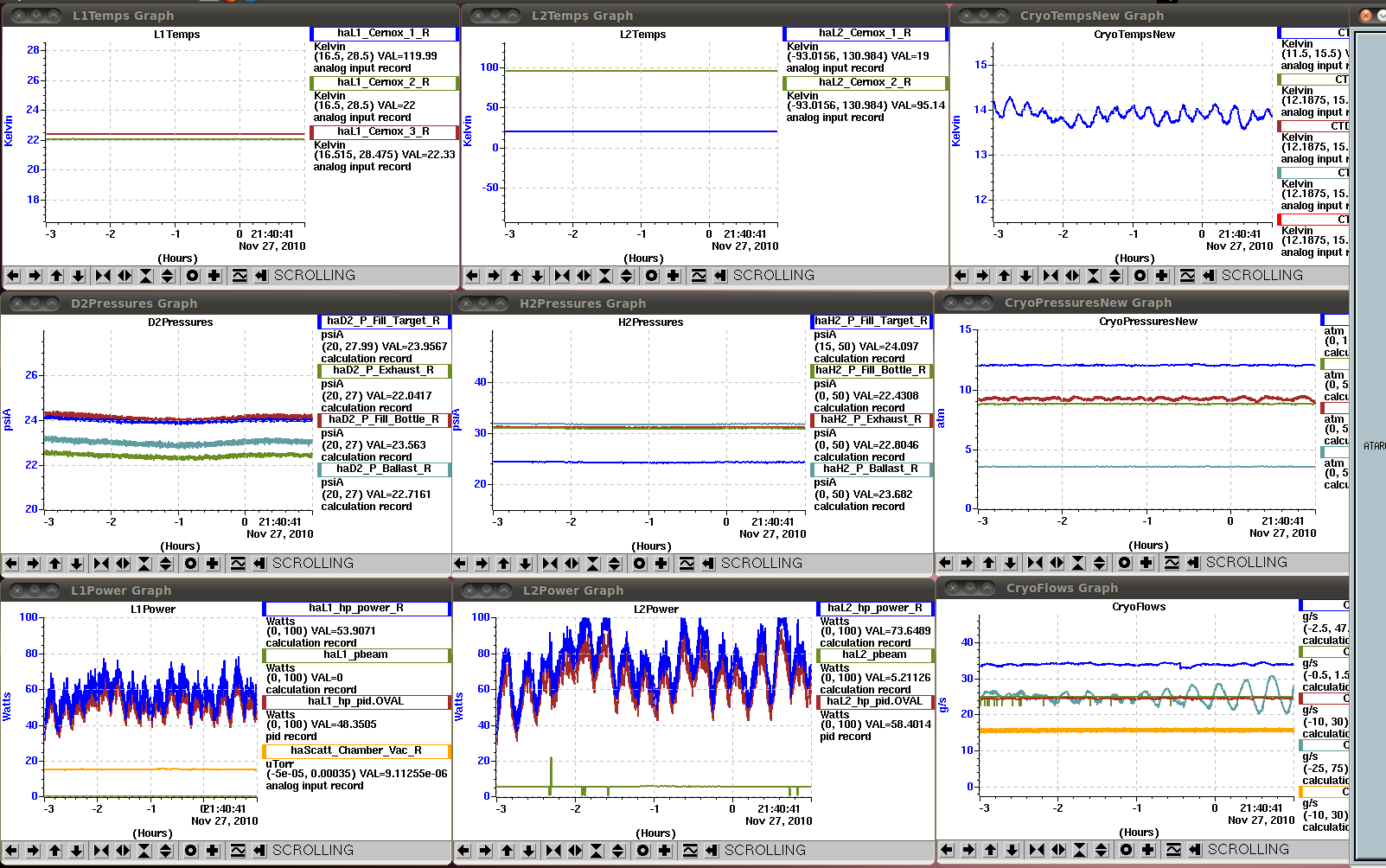Select haL1_Cernox_1_R legend entry
The height and width of the screenshot is (868, 1386).
point(384,34)
